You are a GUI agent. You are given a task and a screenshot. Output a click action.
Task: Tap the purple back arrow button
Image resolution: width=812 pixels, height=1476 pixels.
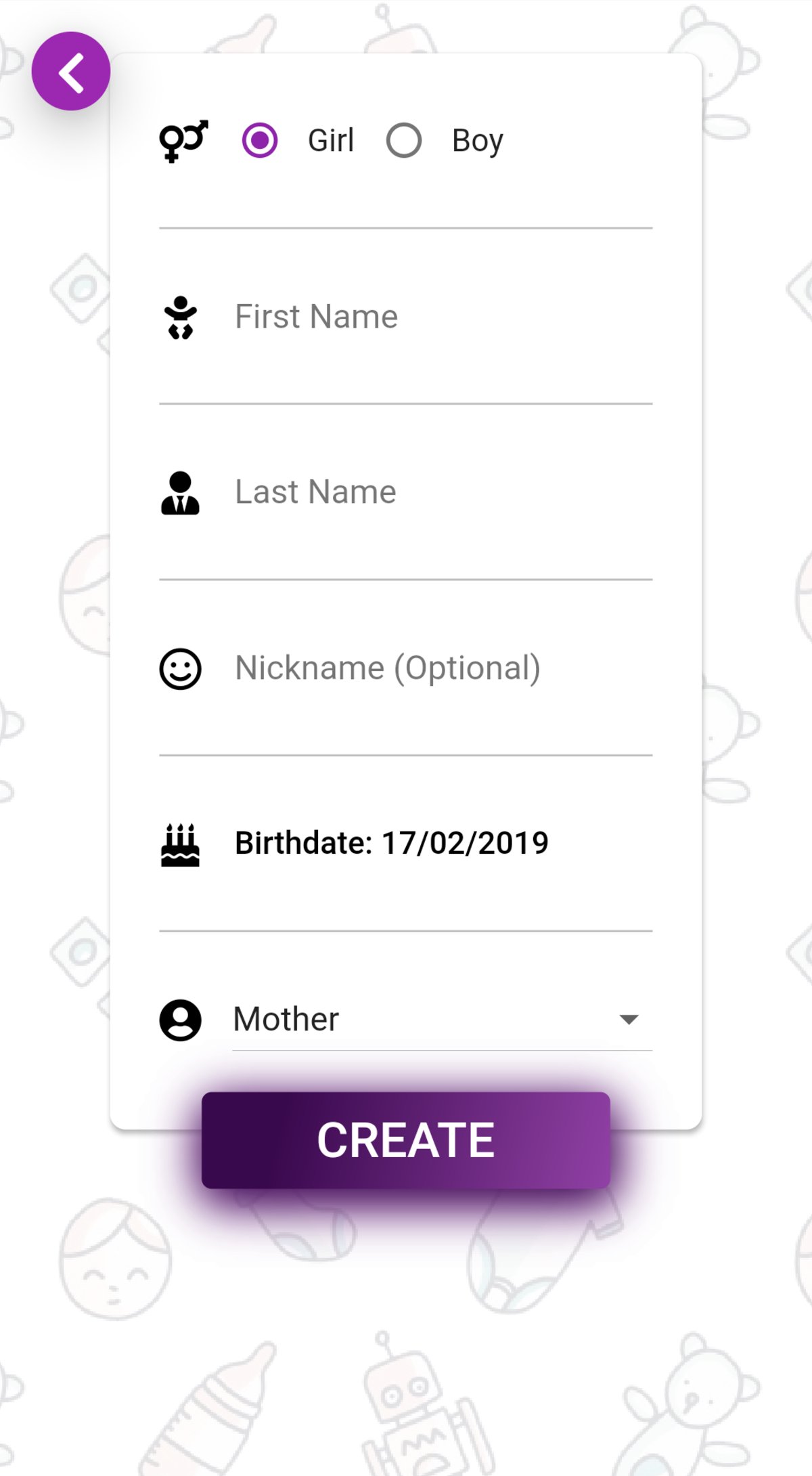tap(70, 71)
